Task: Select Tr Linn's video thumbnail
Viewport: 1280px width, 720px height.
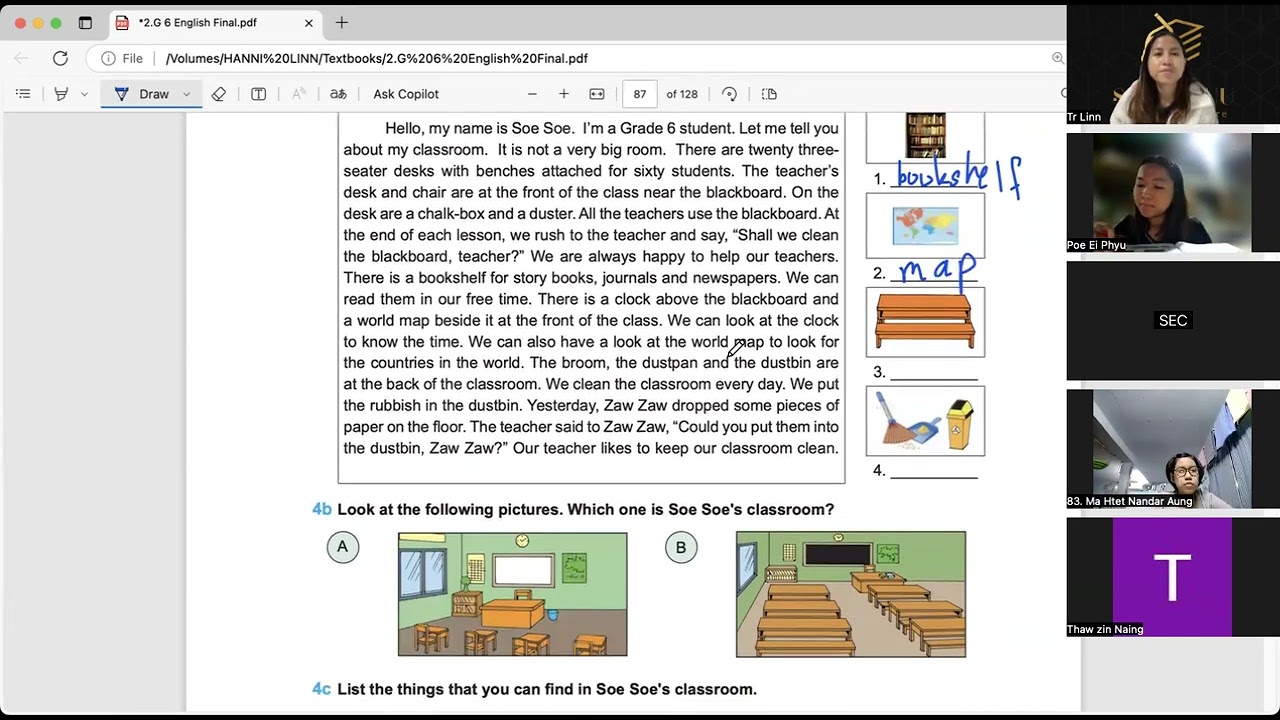Action: tap(1173, 64)
